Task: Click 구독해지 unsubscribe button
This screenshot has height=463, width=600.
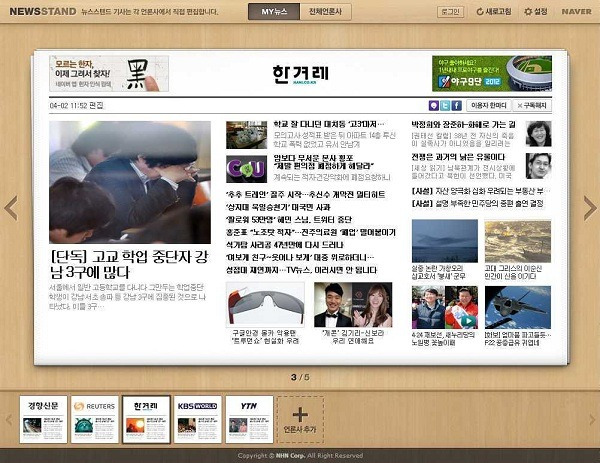Action: 532,105
